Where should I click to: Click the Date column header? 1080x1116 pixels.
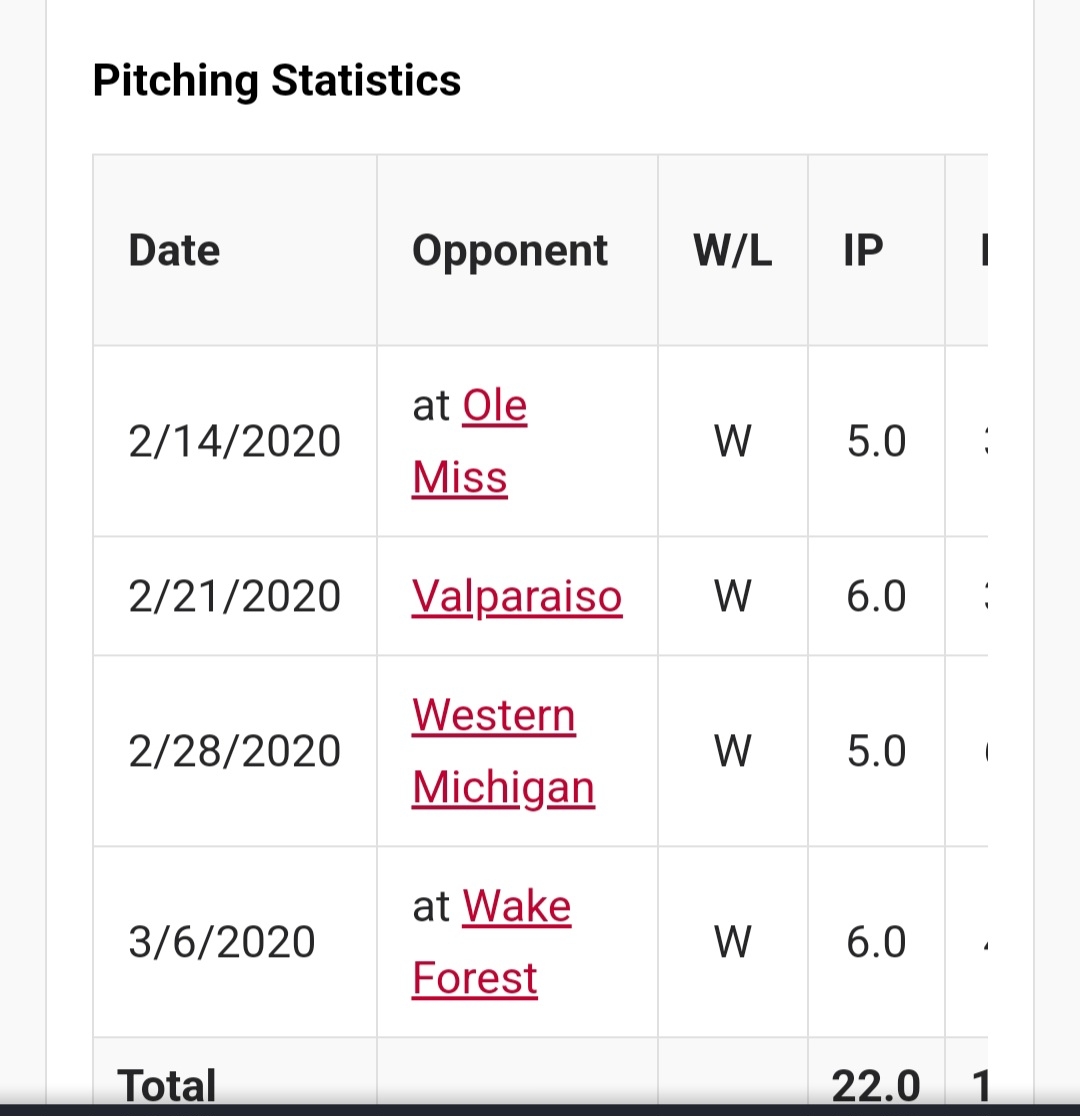174,250
